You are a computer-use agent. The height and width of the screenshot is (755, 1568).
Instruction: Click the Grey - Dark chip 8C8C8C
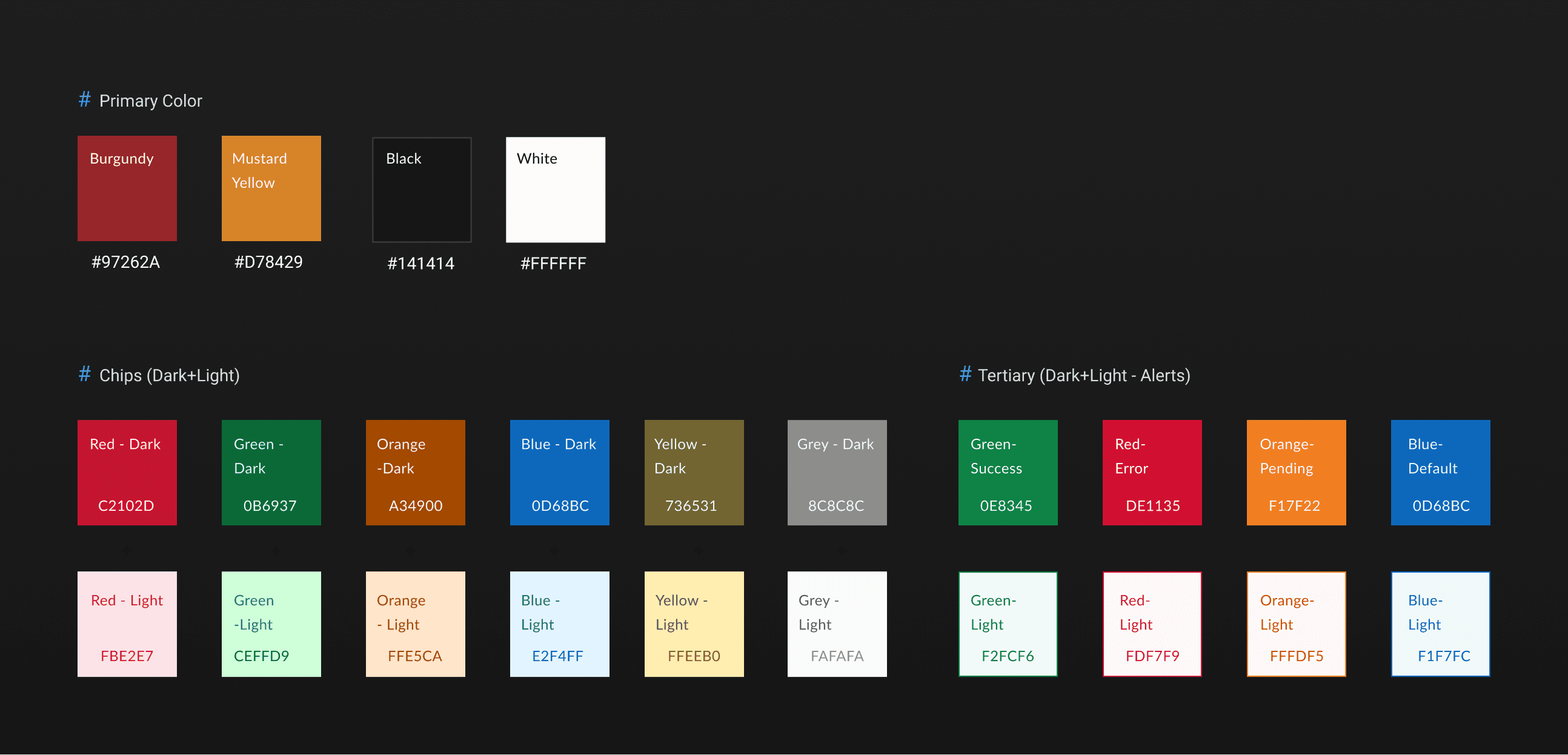[837, 472]
